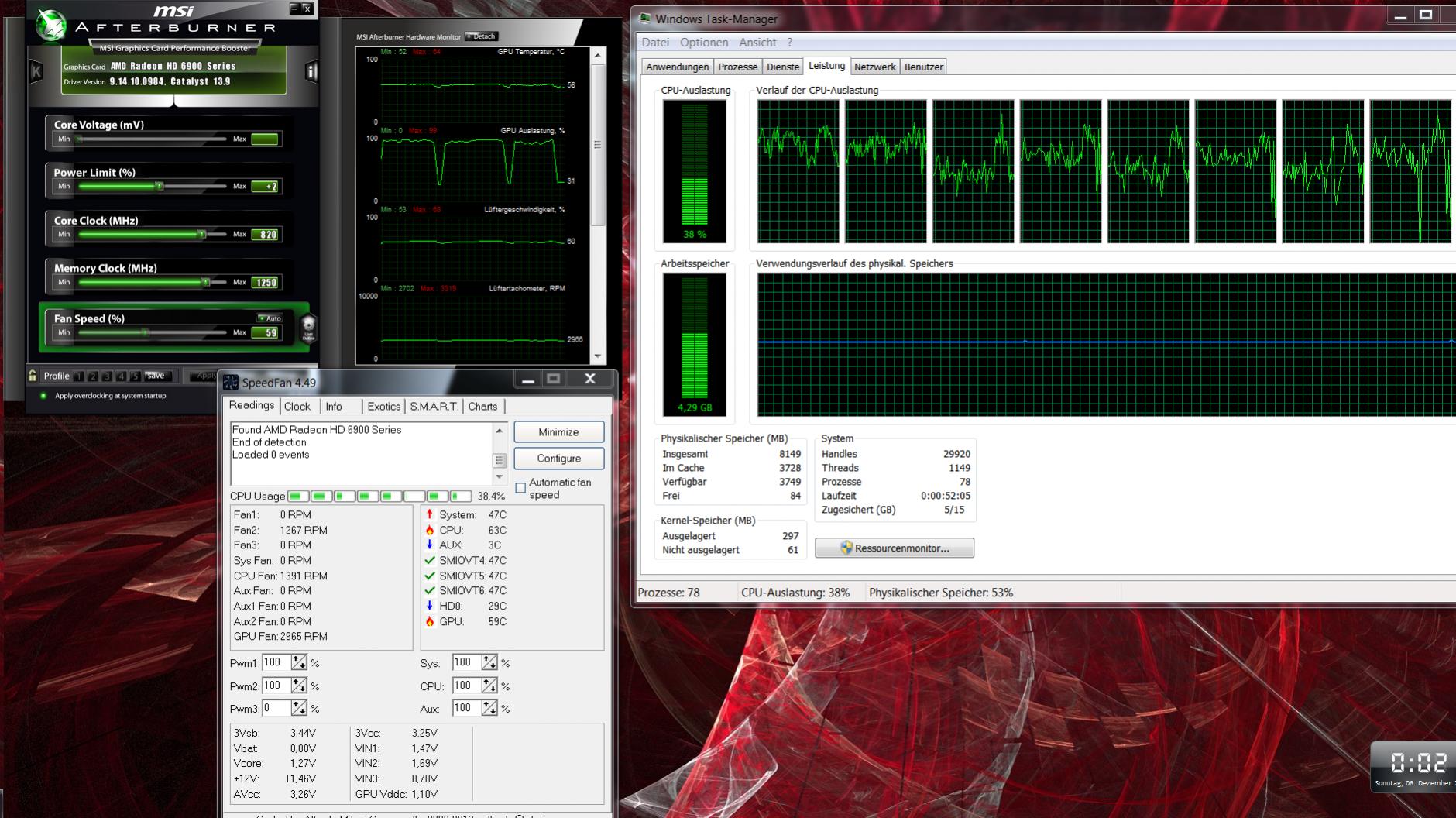1456x818 pixels.
Task: Click the Memory Clock slider handle
Action: pos(206,282)
